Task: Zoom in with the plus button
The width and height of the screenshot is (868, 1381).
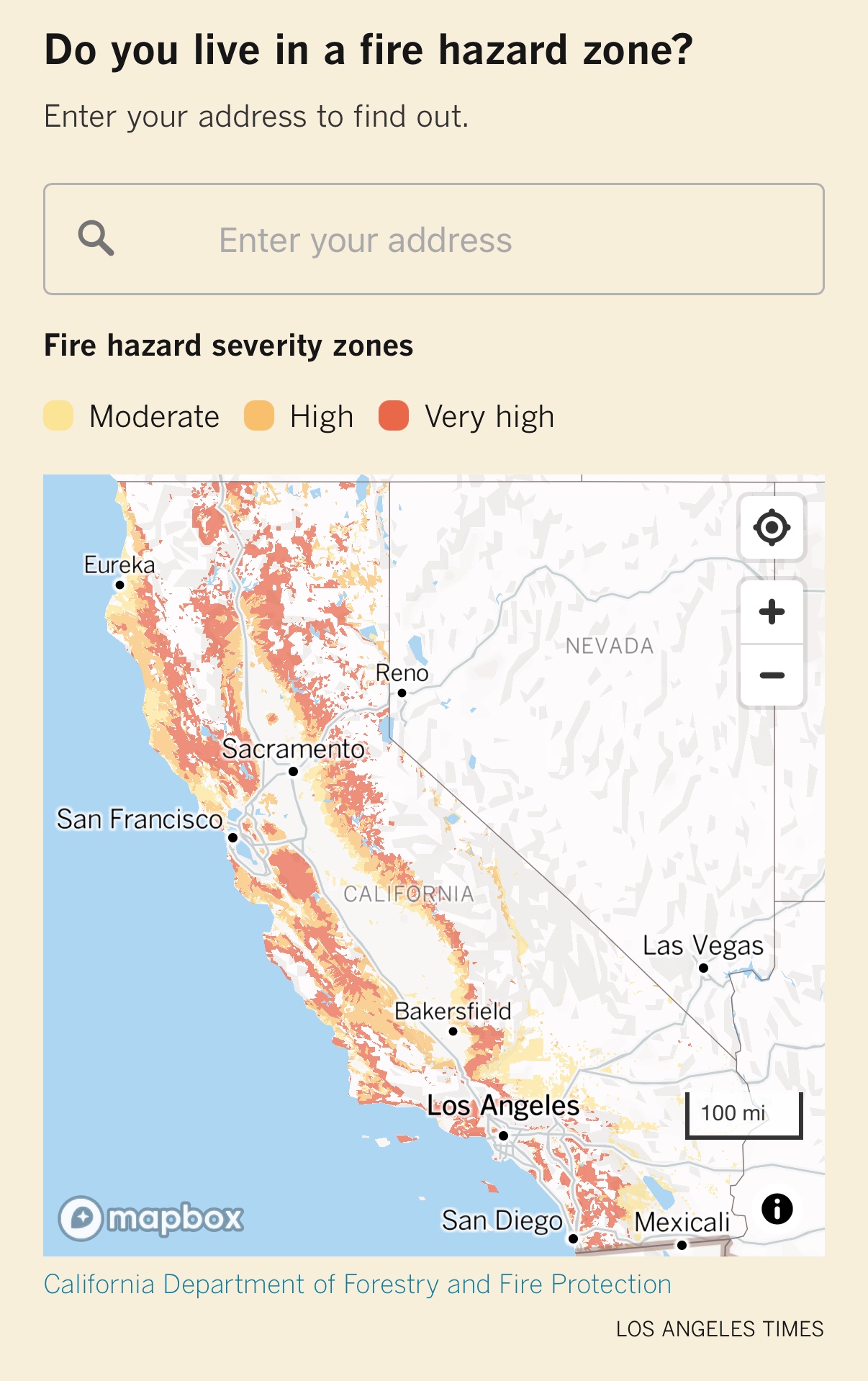Action: (x=772, y=612)
